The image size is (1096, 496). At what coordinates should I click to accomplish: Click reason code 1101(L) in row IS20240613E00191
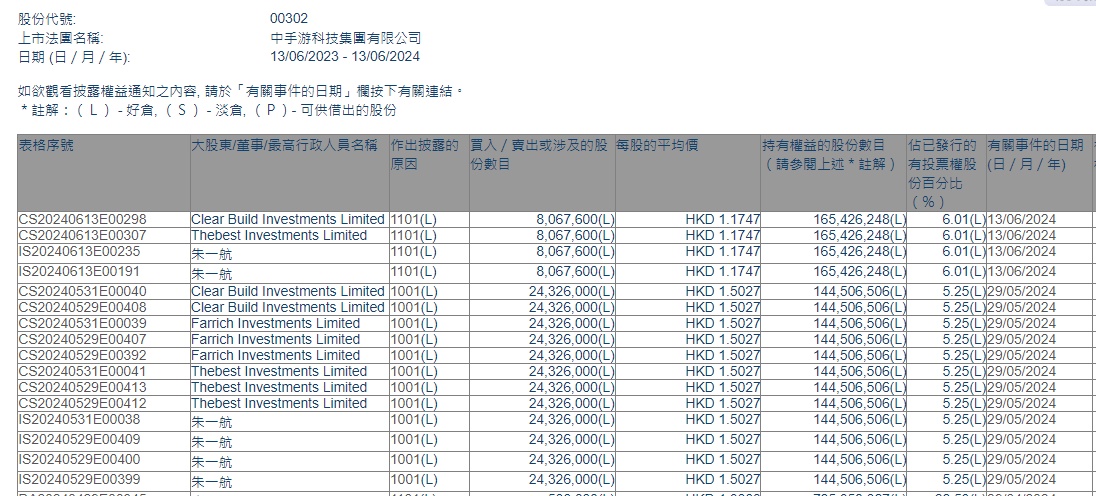(414, 272)
